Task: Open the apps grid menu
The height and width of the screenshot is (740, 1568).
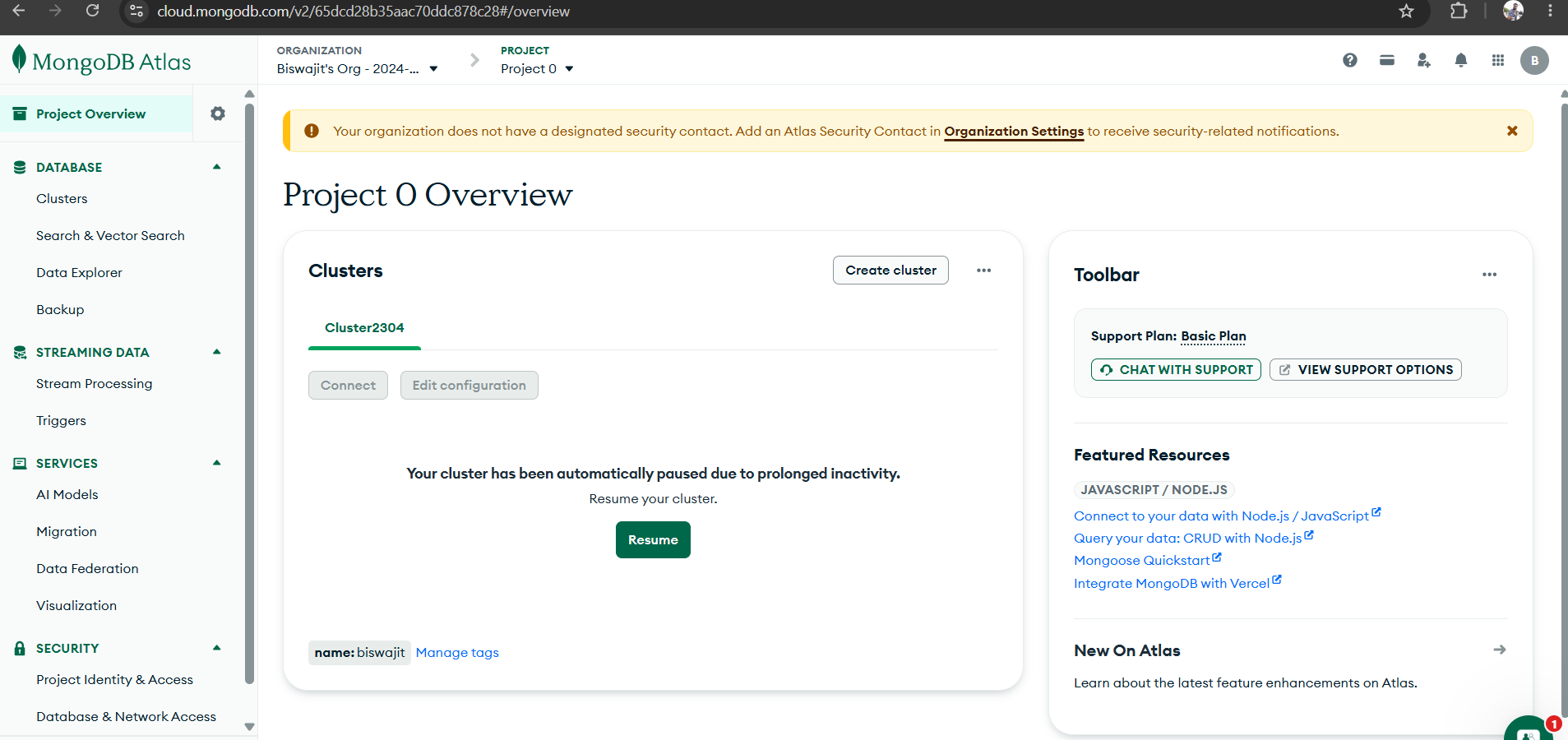Action: tap(1498, 60)
